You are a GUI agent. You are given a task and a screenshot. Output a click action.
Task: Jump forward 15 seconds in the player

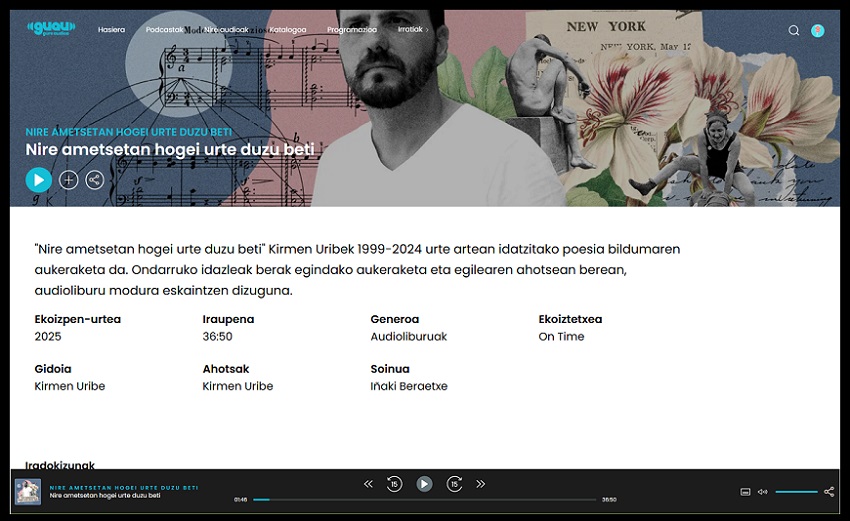pyautogui.click(x=454, y=484)
